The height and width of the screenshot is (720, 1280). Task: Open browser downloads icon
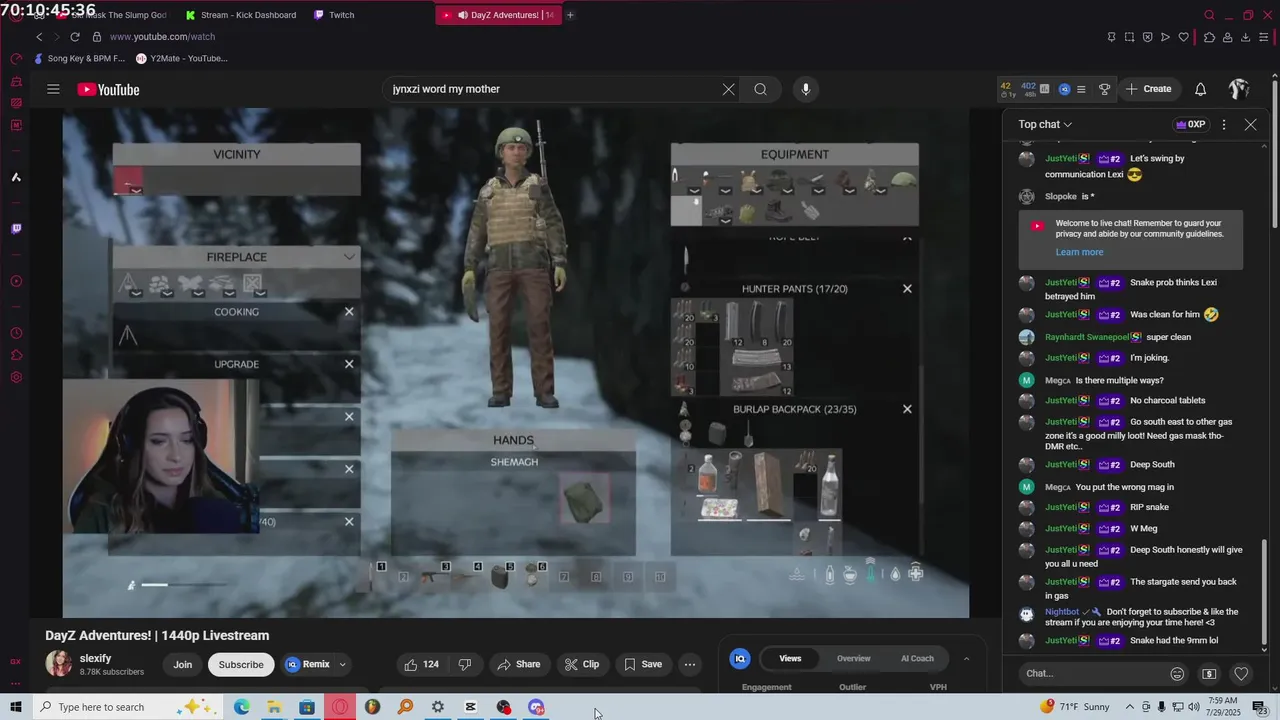1246,37
